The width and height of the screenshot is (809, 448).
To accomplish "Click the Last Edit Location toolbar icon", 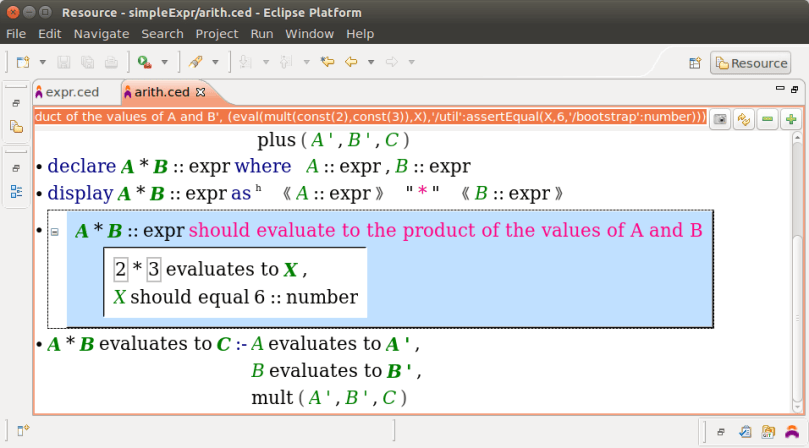I will [x=326, y=62].
